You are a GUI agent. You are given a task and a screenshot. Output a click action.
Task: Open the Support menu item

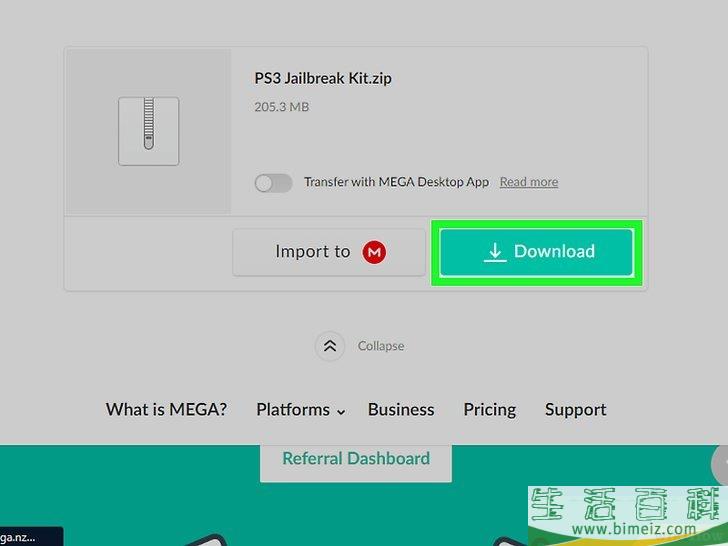576,410
